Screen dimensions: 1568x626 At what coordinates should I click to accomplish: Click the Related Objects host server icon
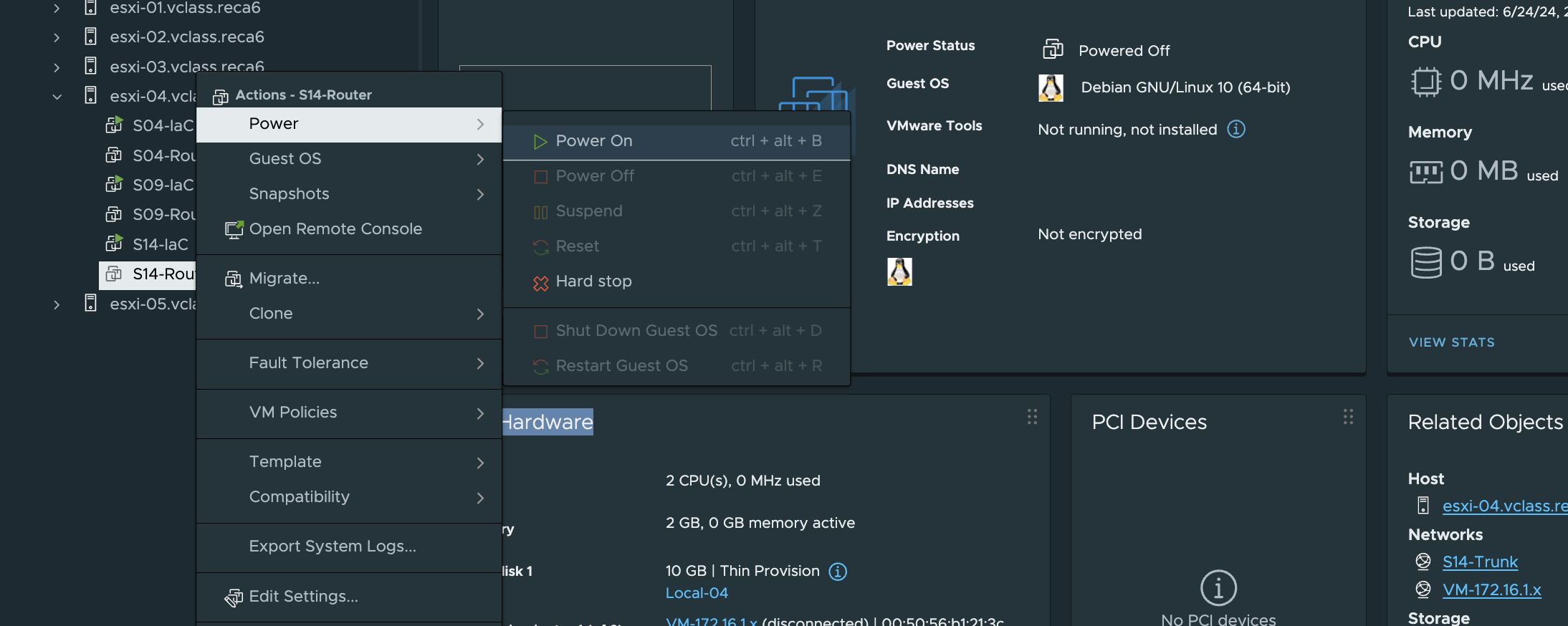click(1423, 506)
